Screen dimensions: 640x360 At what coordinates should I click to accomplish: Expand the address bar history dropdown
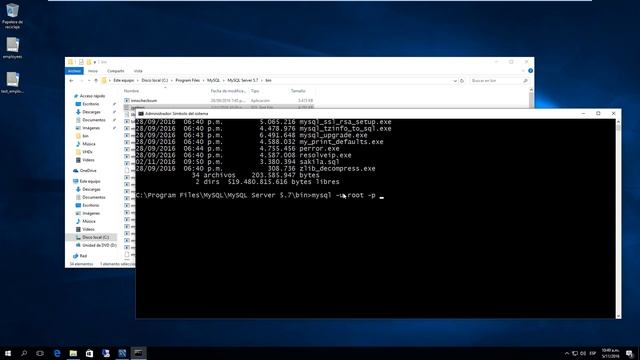click(x=455, y=81)
